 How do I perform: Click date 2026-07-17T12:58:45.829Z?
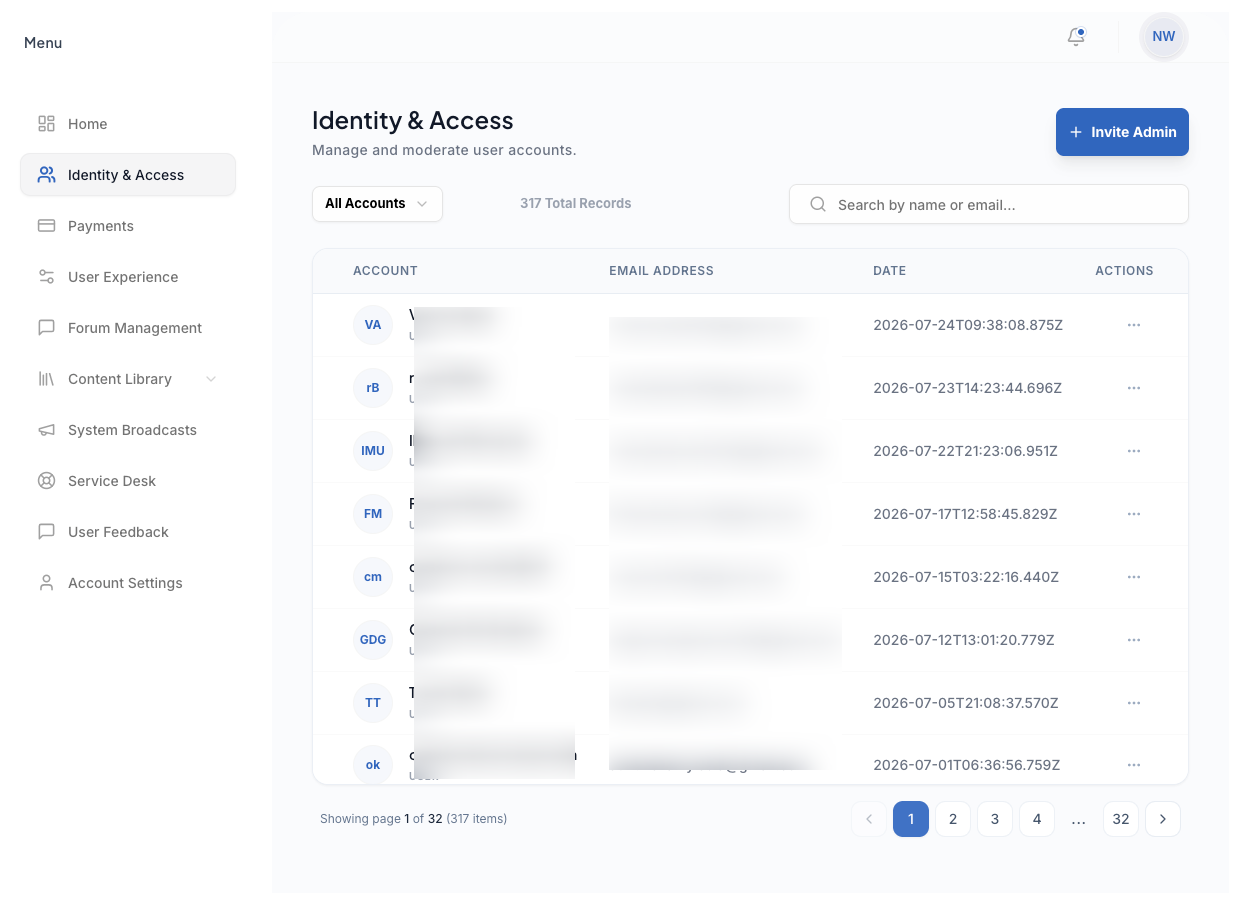pos(965,514)
